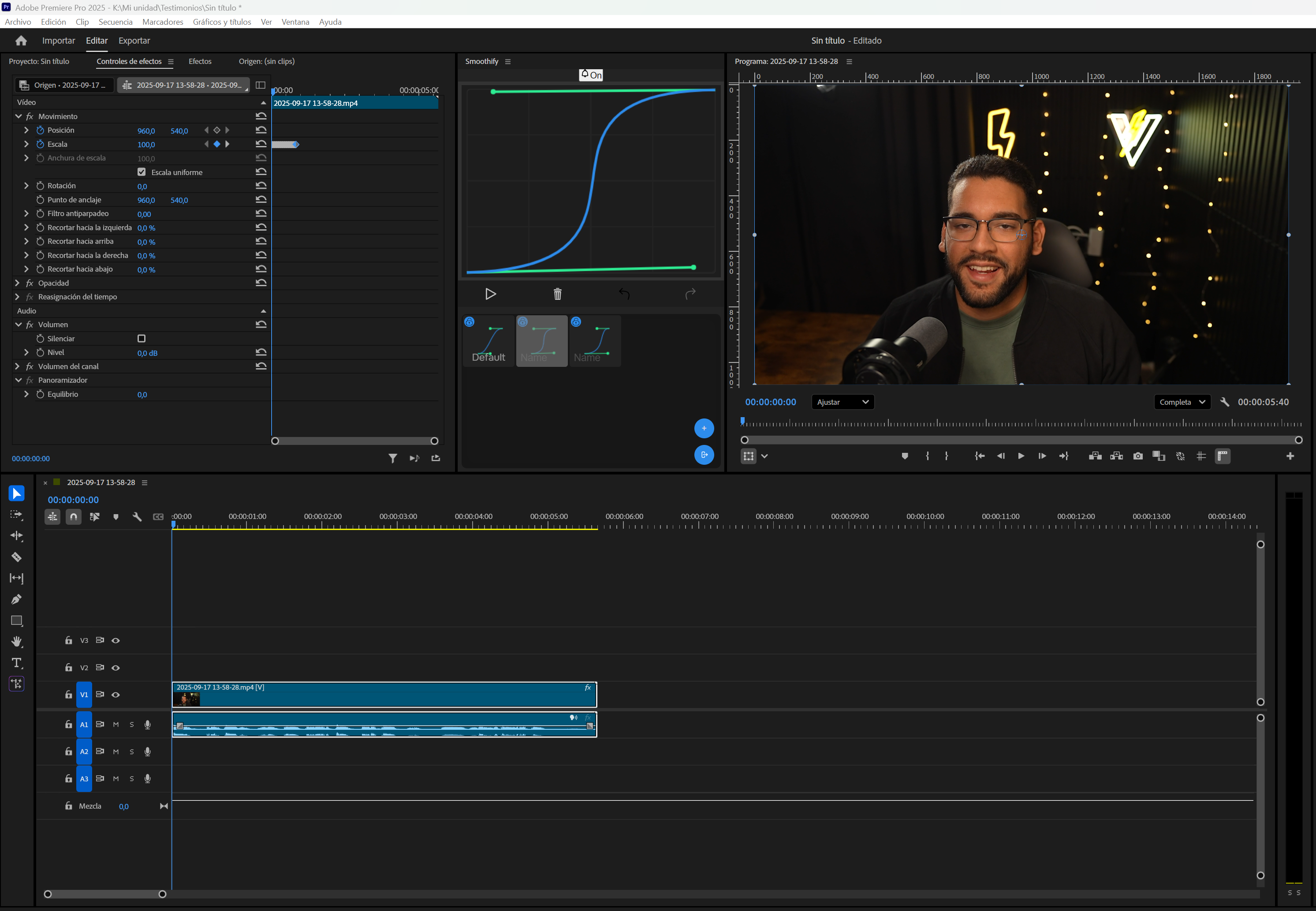Delete the curve in the Smoothify panel
Image resolution: width=1316 pixels, height=911 pixels.
pyautogui.click(x=558, y=293)
